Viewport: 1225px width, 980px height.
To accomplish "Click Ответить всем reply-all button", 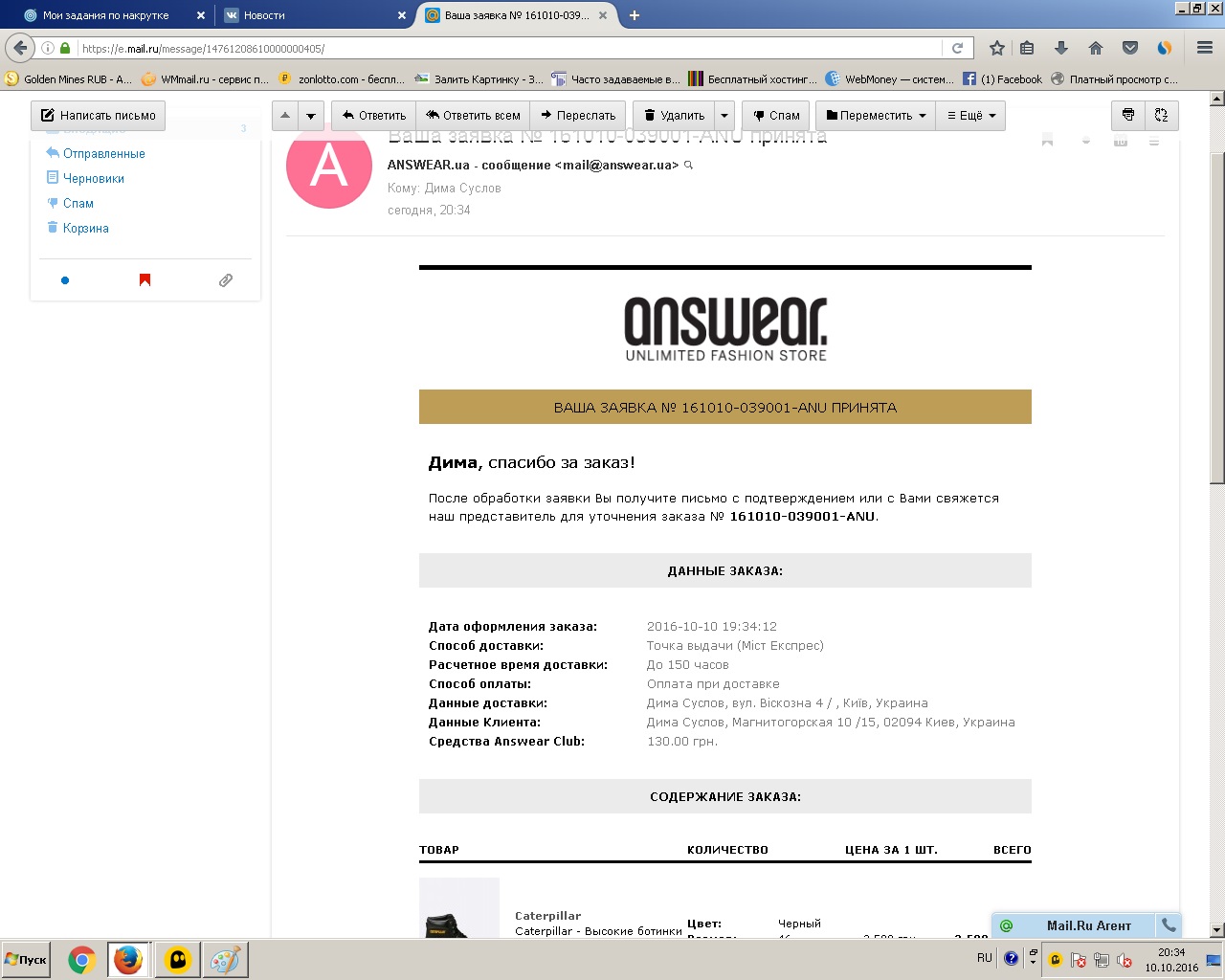I will click(474, 115).
